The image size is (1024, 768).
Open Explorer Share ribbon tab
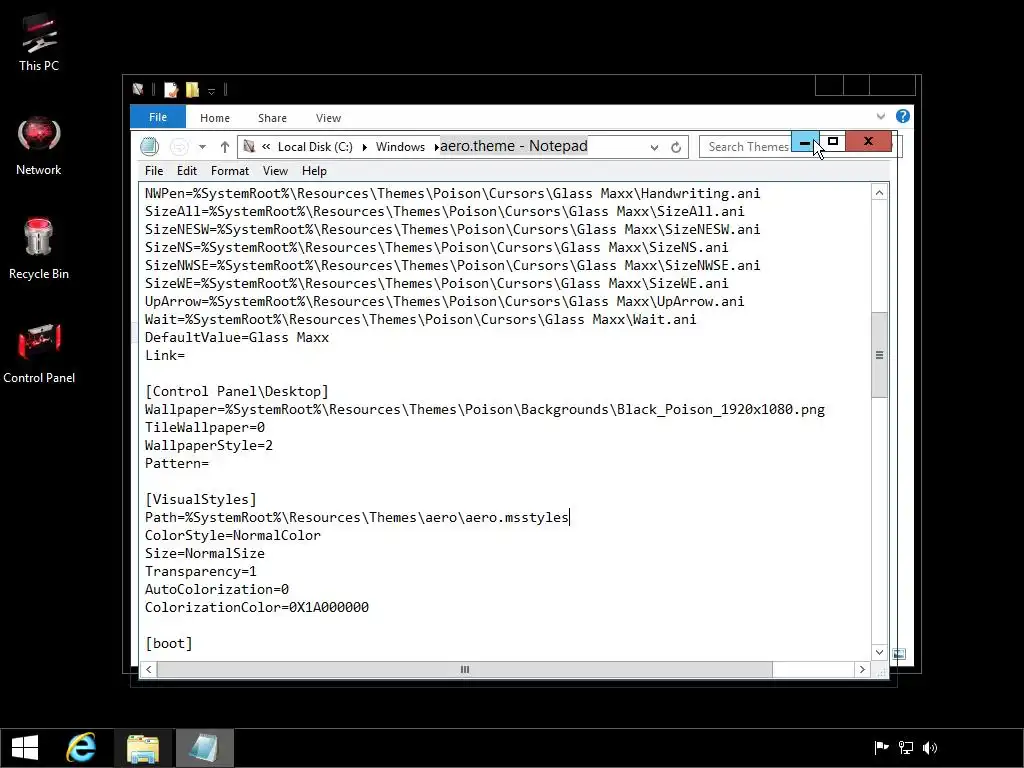point(272,118)
